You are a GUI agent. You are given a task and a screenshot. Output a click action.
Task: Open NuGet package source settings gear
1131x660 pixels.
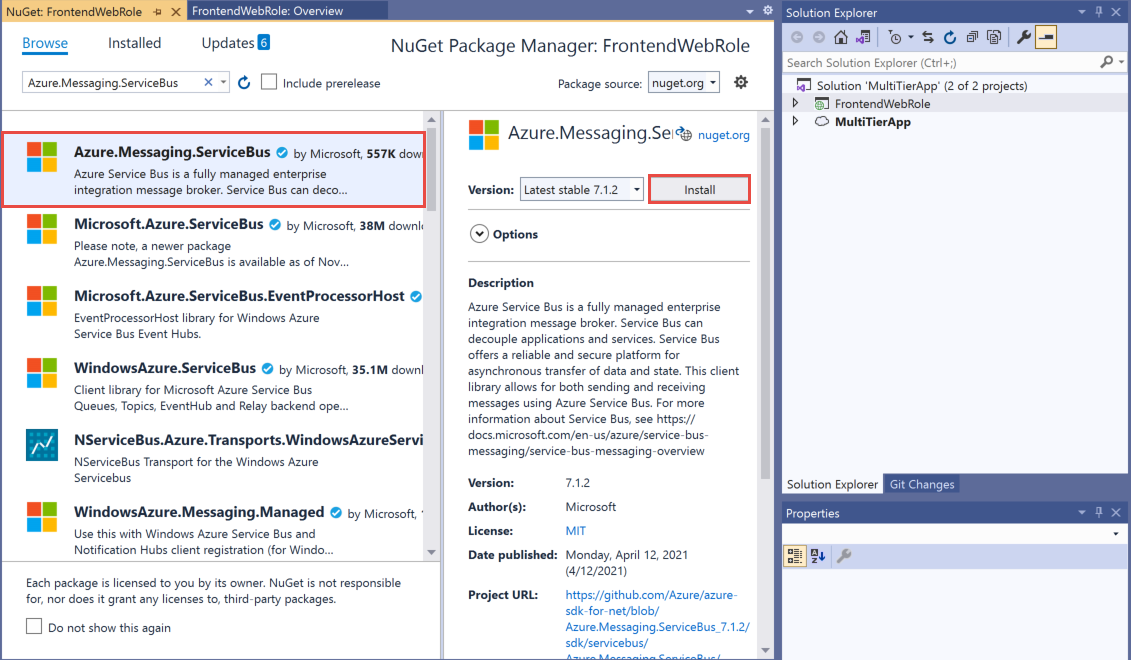[x=741, y=82]
